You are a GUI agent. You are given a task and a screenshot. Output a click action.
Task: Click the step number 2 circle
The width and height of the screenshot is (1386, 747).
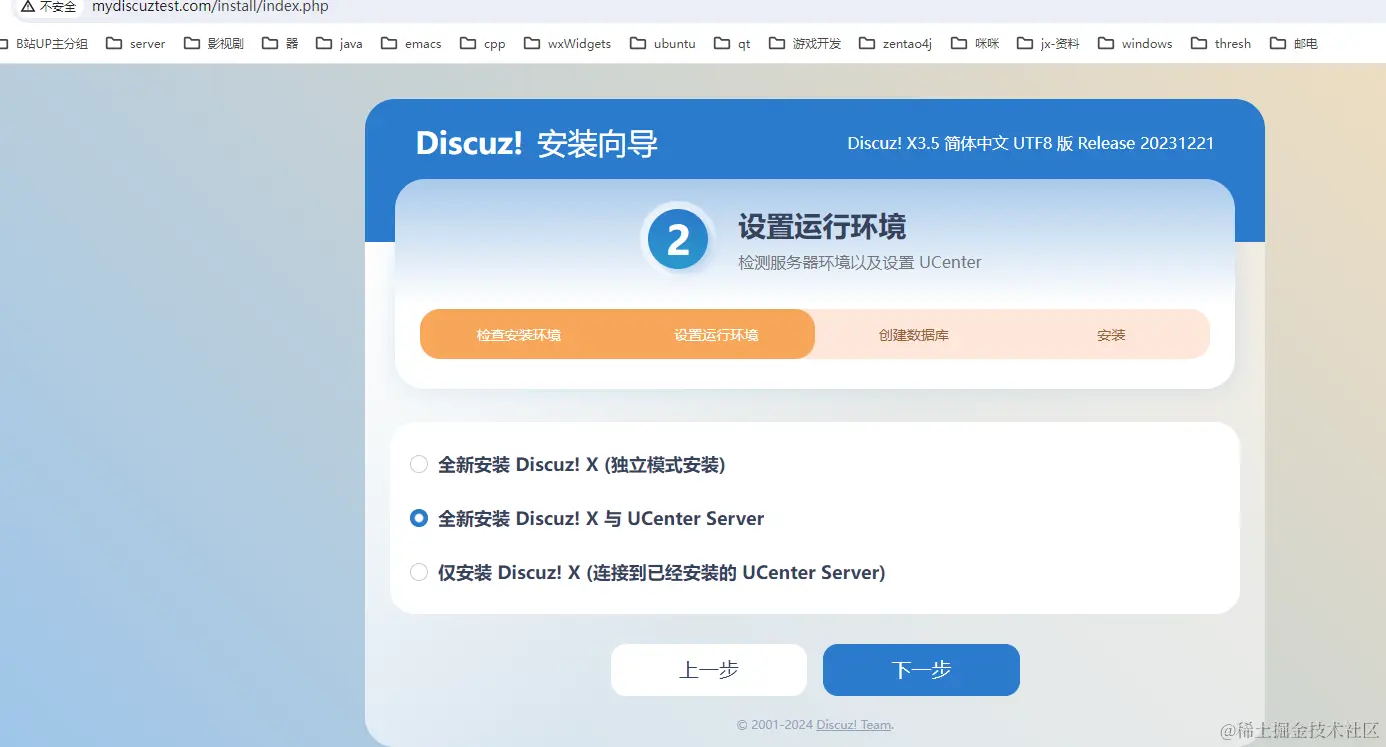pos(678,240)
